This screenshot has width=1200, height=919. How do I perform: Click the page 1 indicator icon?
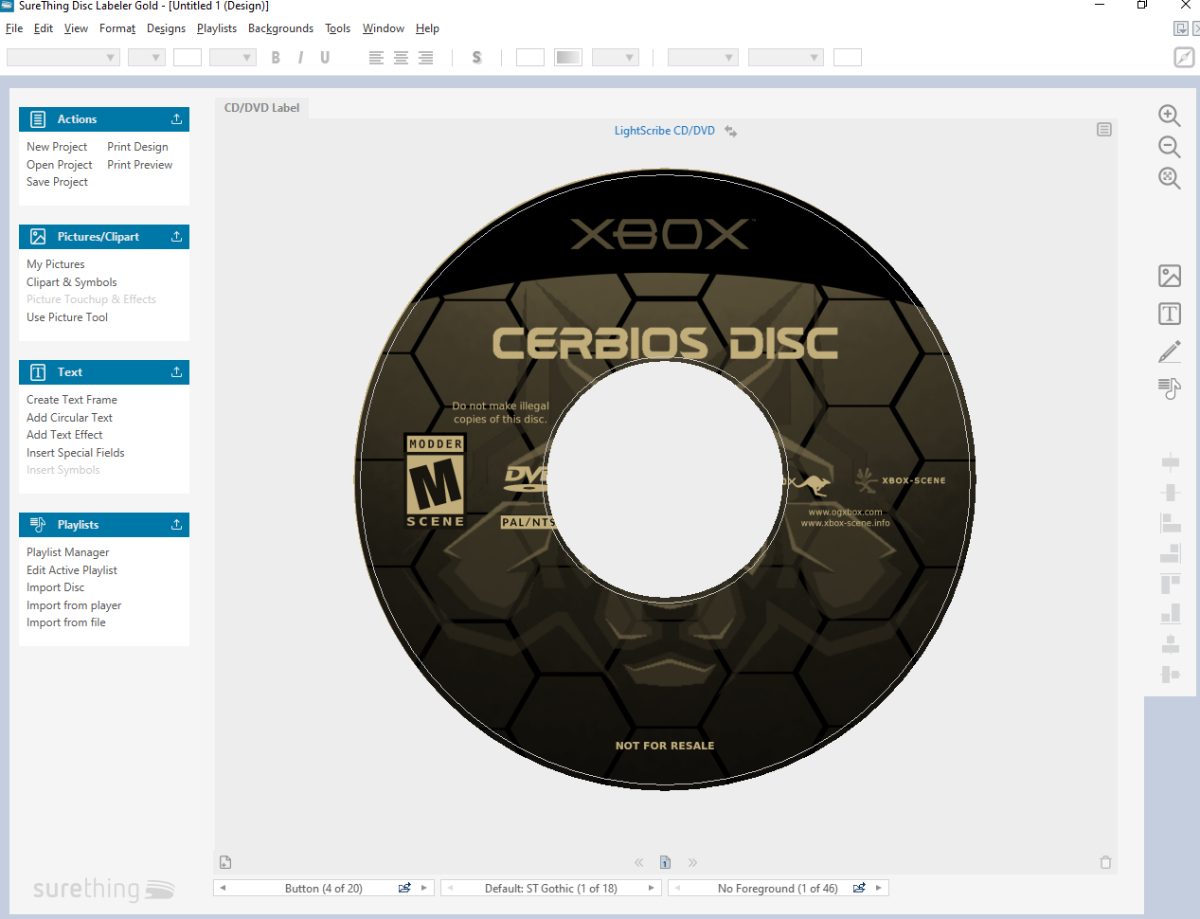tap(665, 862)
